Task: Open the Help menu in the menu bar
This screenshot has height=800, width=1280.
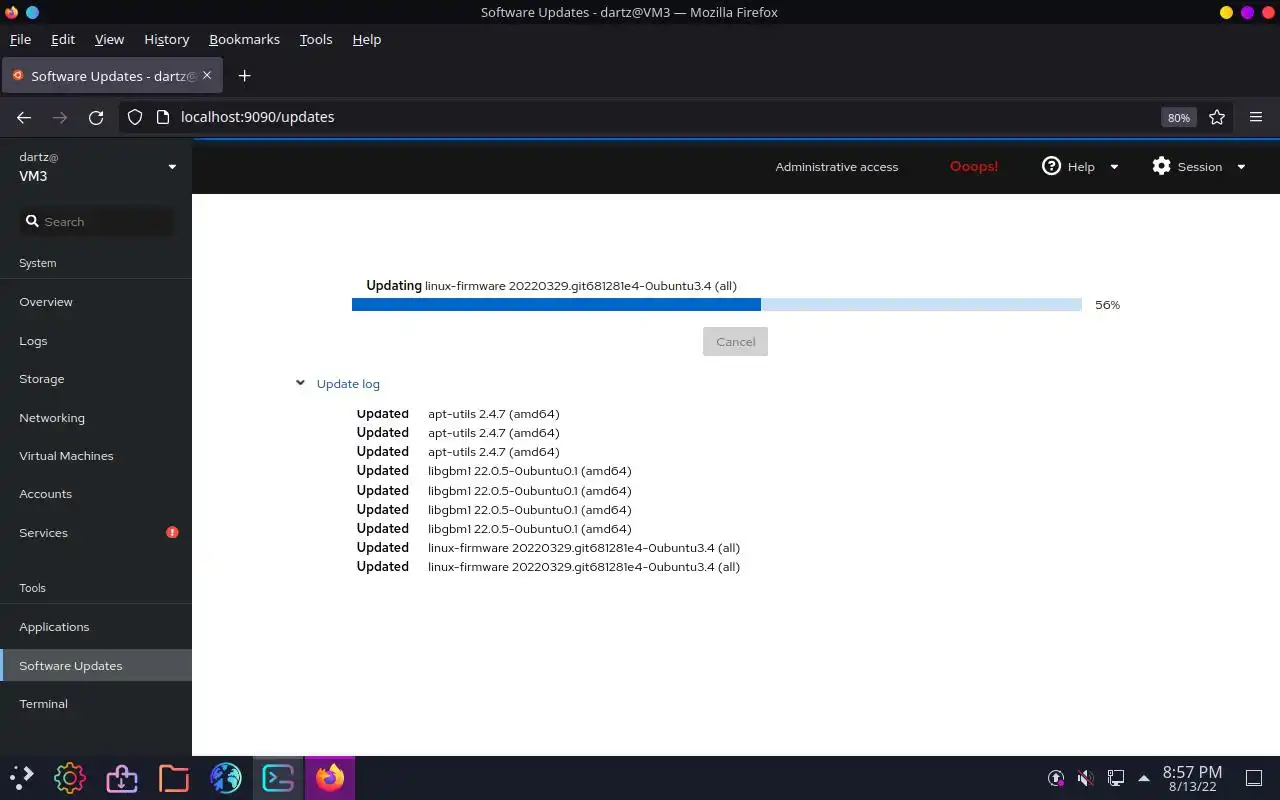Action: tap(367, 39)
